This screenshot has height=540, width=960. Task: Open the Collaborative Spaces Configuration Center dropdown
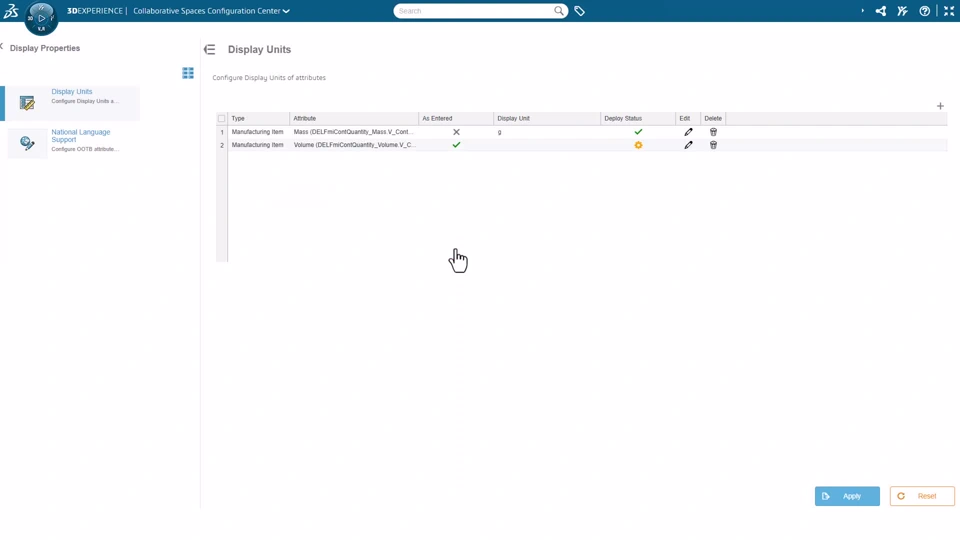point(211,11)
